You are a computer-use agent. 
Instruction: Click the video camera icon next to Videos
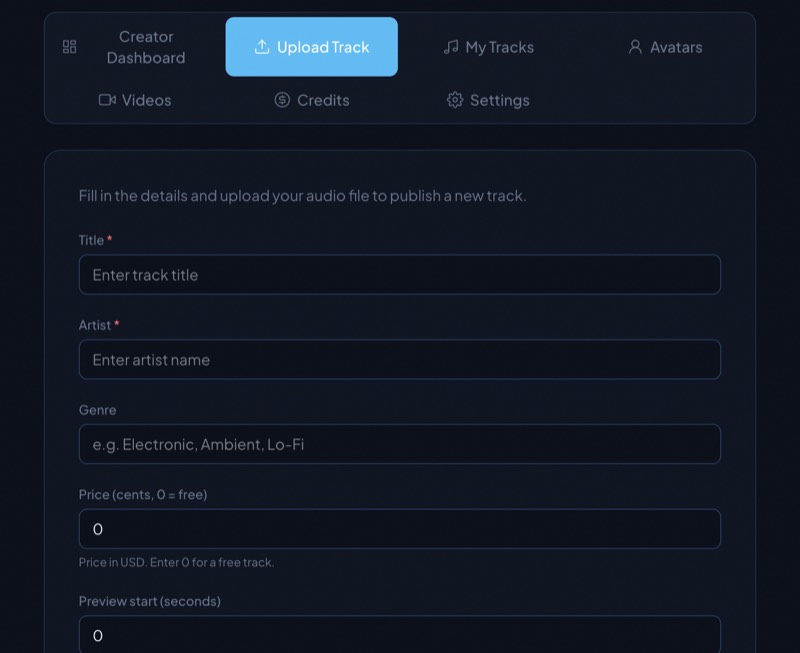point(107,100)
